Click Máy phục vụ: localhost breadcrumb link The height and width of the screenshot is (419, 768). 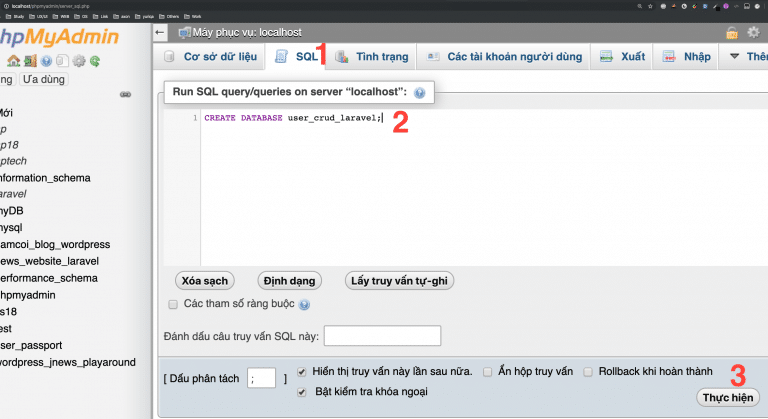(x=247, y=32)
